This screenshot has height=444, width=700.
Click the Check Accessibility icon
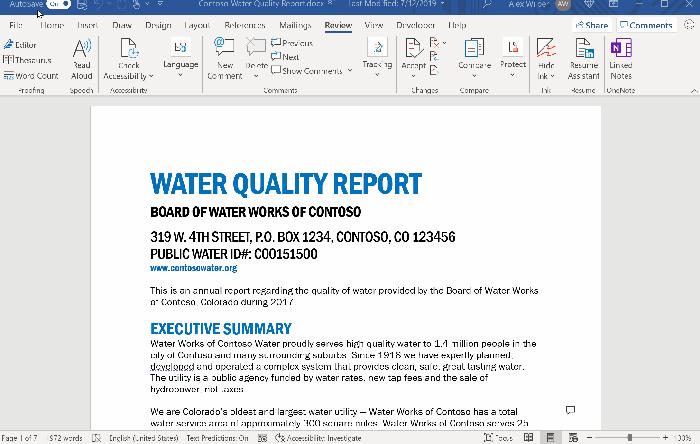[129, 48]
